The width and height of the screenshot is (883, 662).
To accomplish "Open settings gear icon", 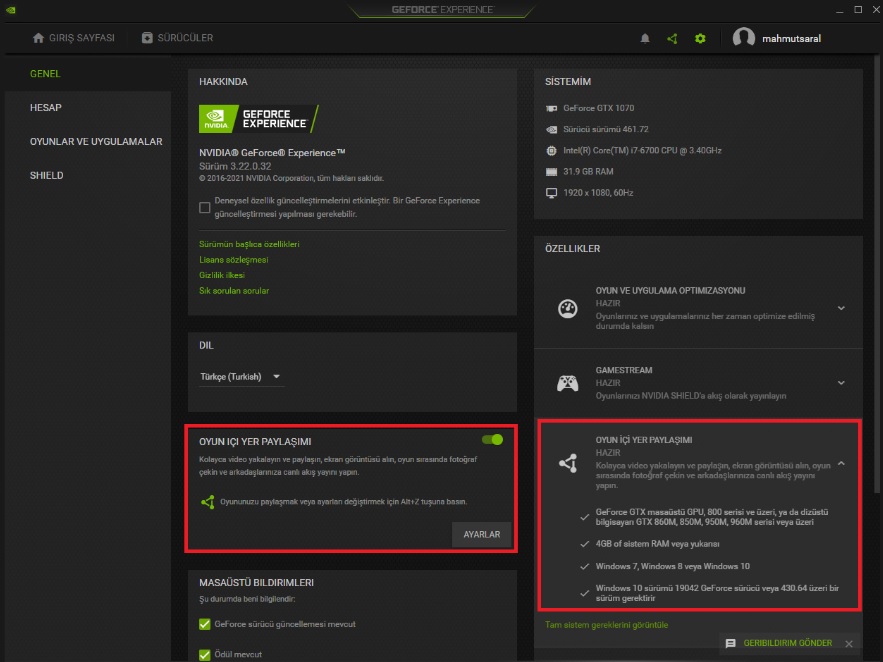I will pyautogui.click(x=700, y=38).
